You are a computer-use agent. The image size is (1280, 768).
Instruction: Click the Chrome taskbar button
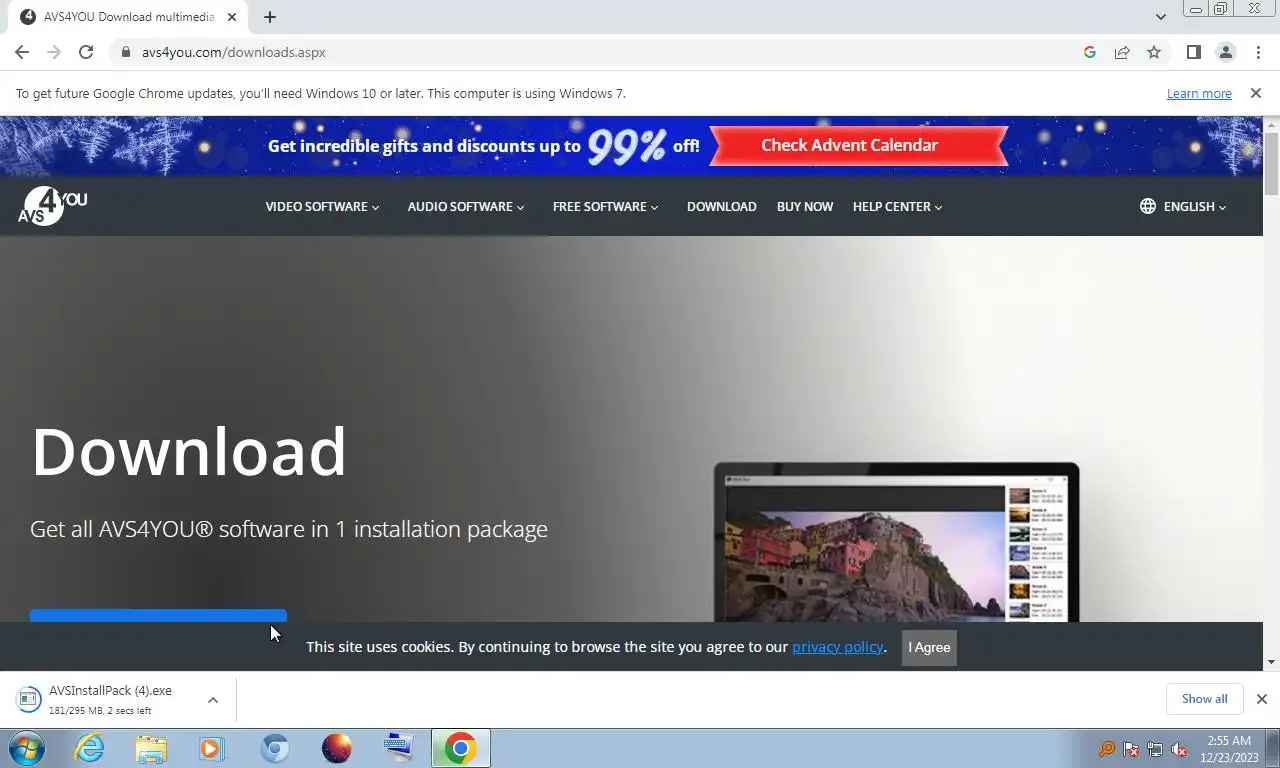(x=460, y=748)
